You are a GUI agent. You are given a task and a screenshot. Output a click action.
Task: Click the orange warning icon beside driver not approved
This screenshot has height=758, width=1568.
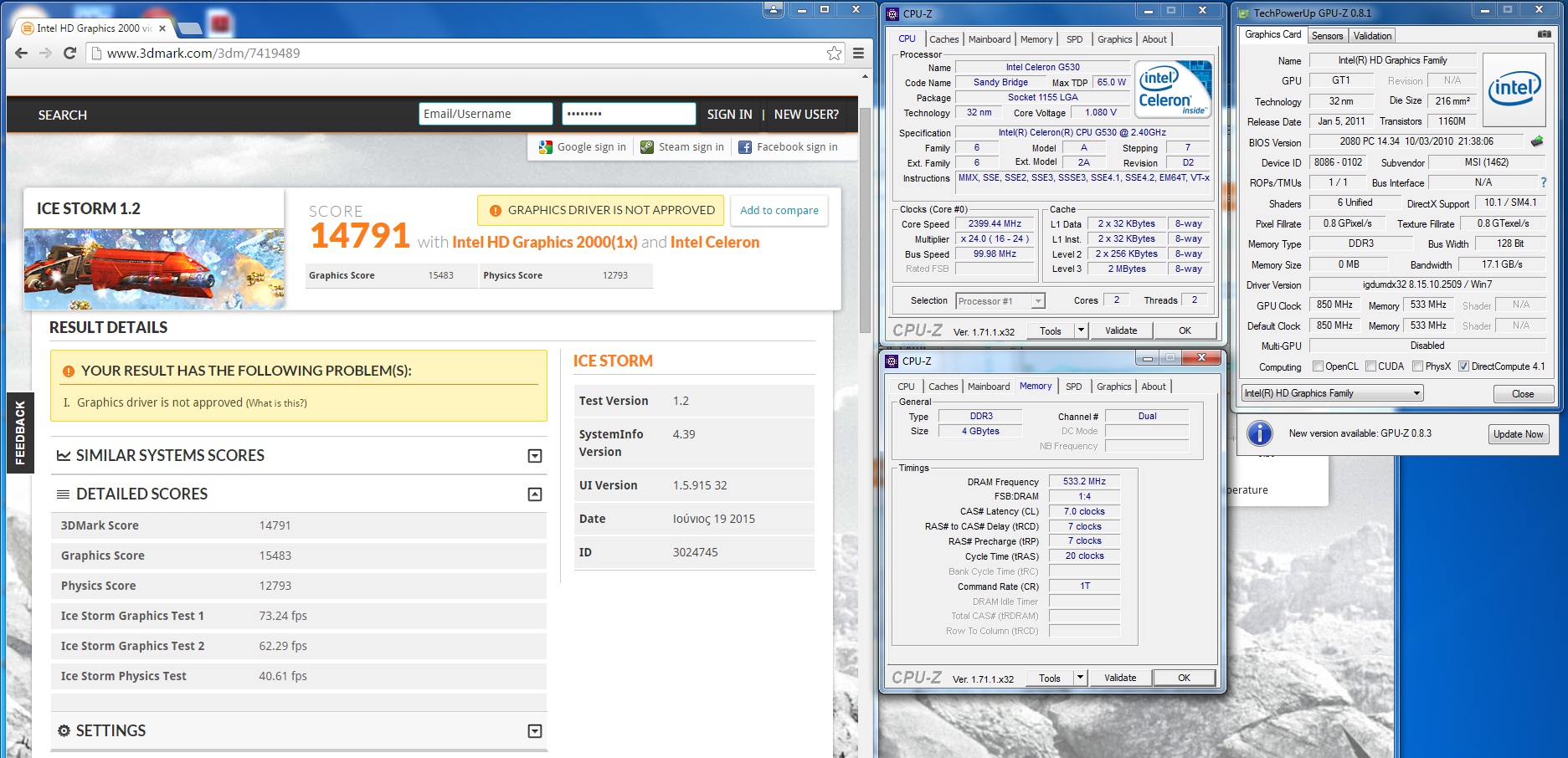[496, 211]
